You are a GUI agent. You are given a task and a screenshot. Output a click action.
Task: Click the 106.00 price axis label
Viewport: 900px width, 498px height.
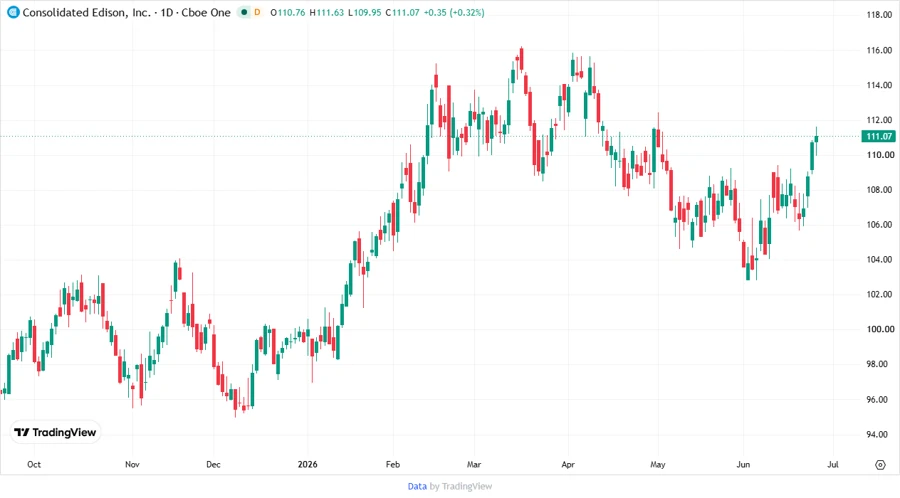[879, 225]
